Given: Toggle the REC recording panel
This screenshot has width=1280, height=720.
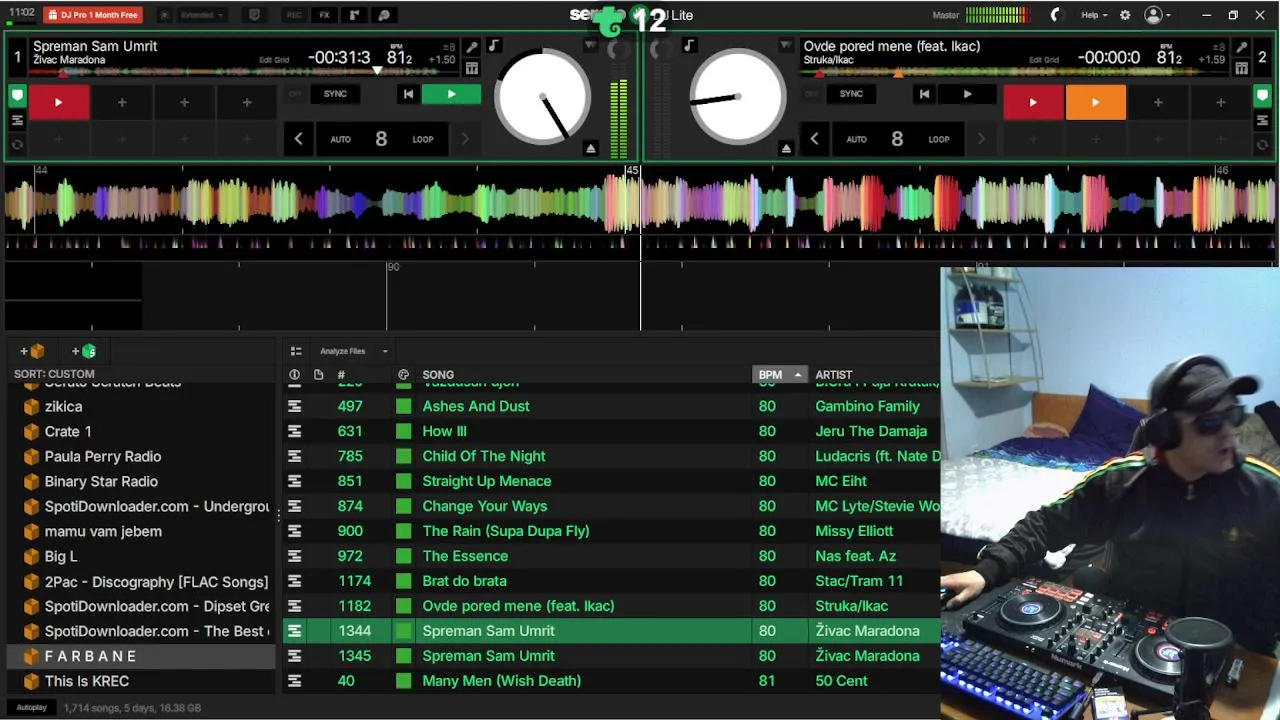Looking at the screenshot, I should click(294, 15).
